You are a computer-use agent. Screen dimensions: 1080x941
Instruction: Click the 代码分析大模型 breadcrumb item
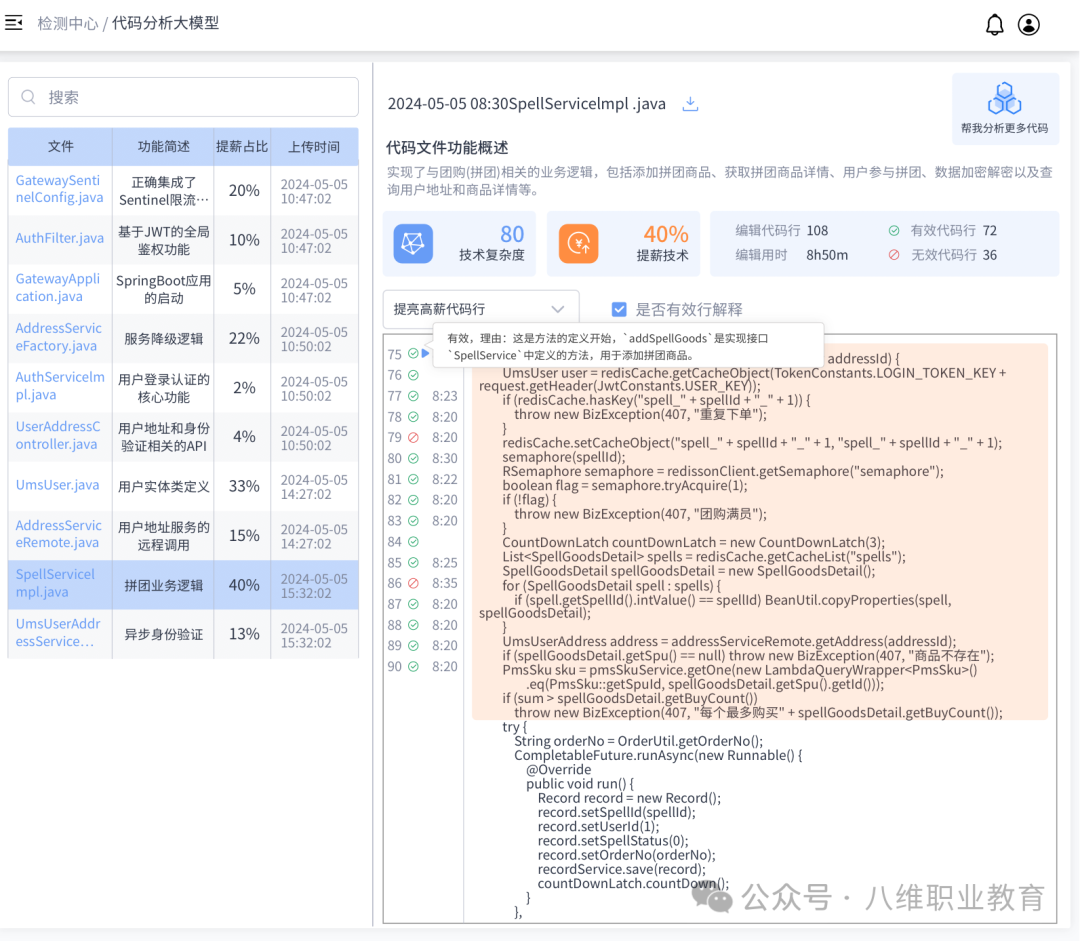165,23
